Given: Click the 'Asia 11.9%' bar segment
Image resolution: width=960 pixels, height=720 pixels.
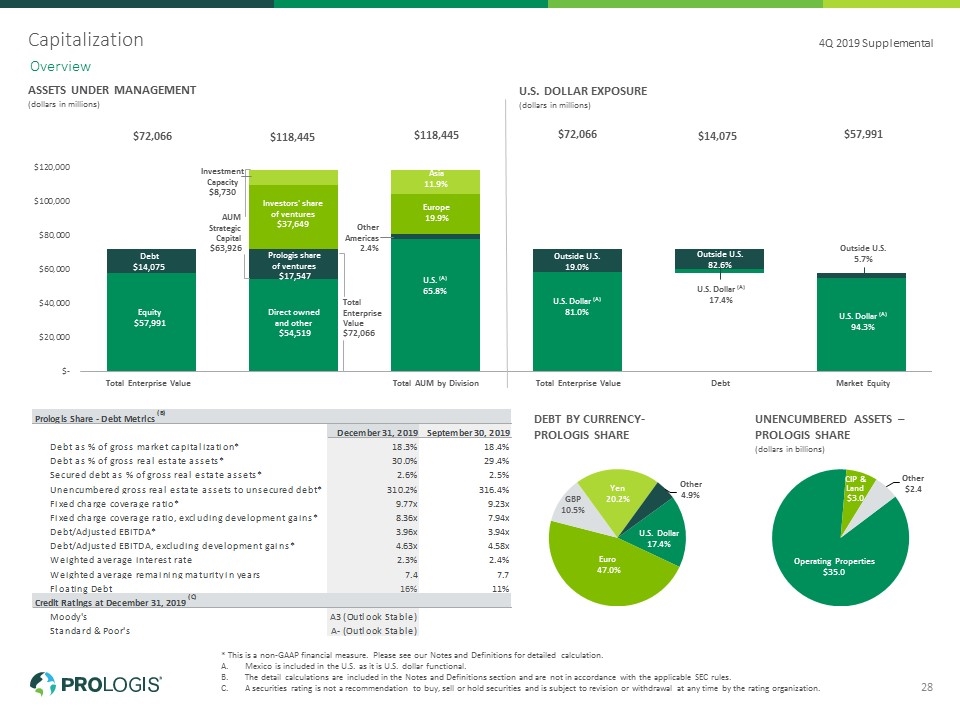Looking at the screenshot, I should 435,181.
